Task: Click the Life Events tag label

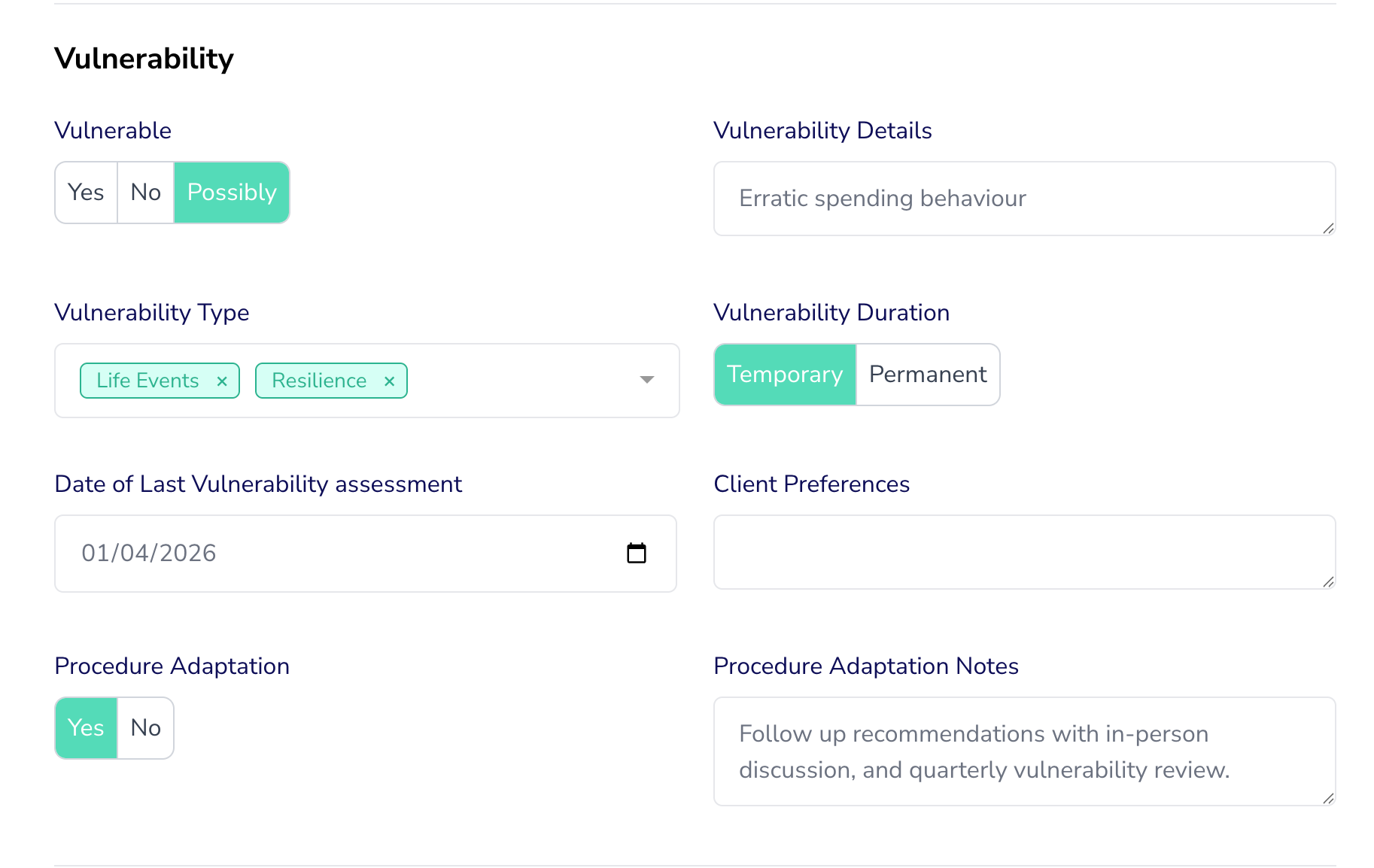Action: (x=147, y=381)
